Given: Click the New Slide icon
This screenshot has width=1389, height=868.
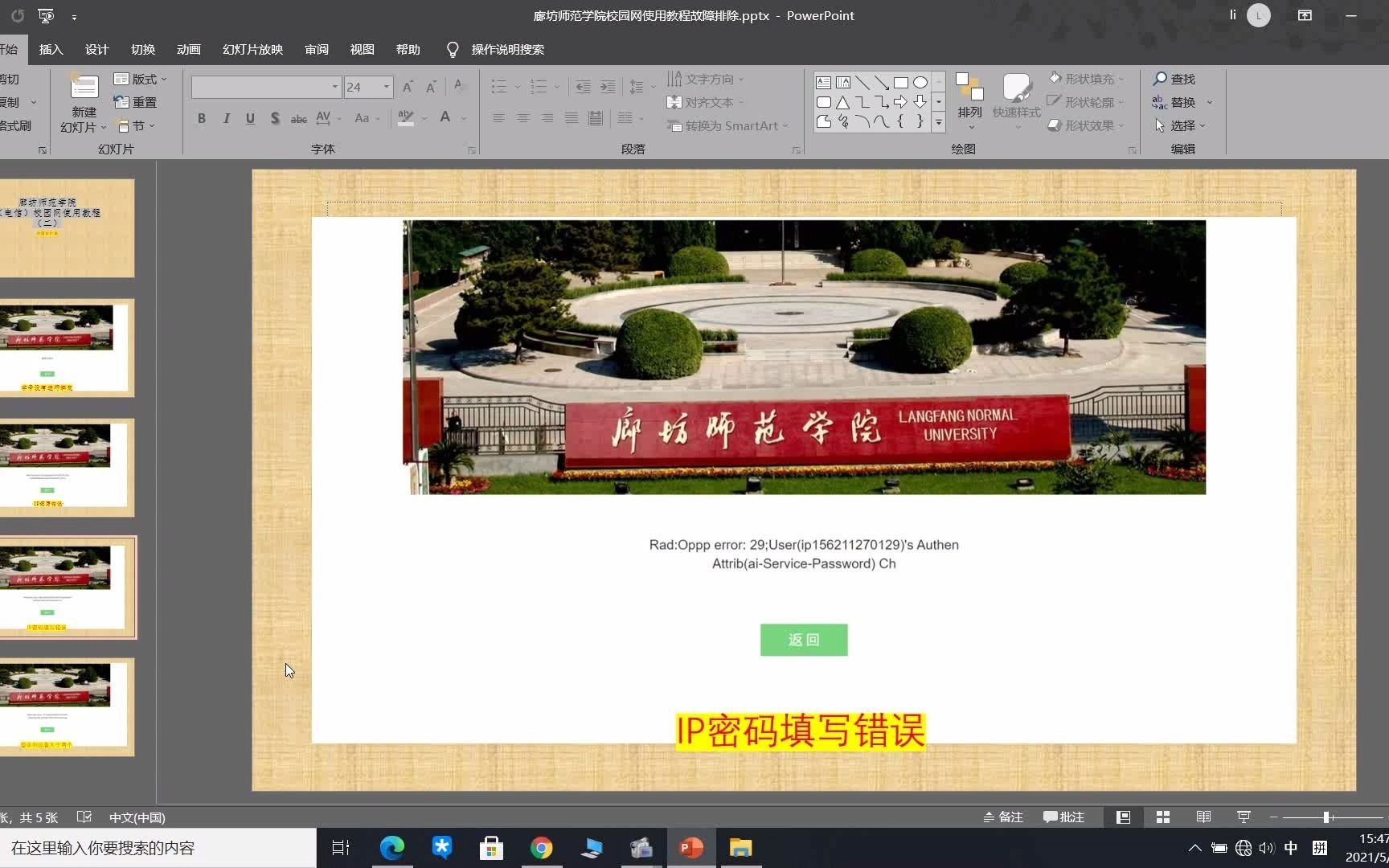Looking at the screenshot, I should 84,87.
